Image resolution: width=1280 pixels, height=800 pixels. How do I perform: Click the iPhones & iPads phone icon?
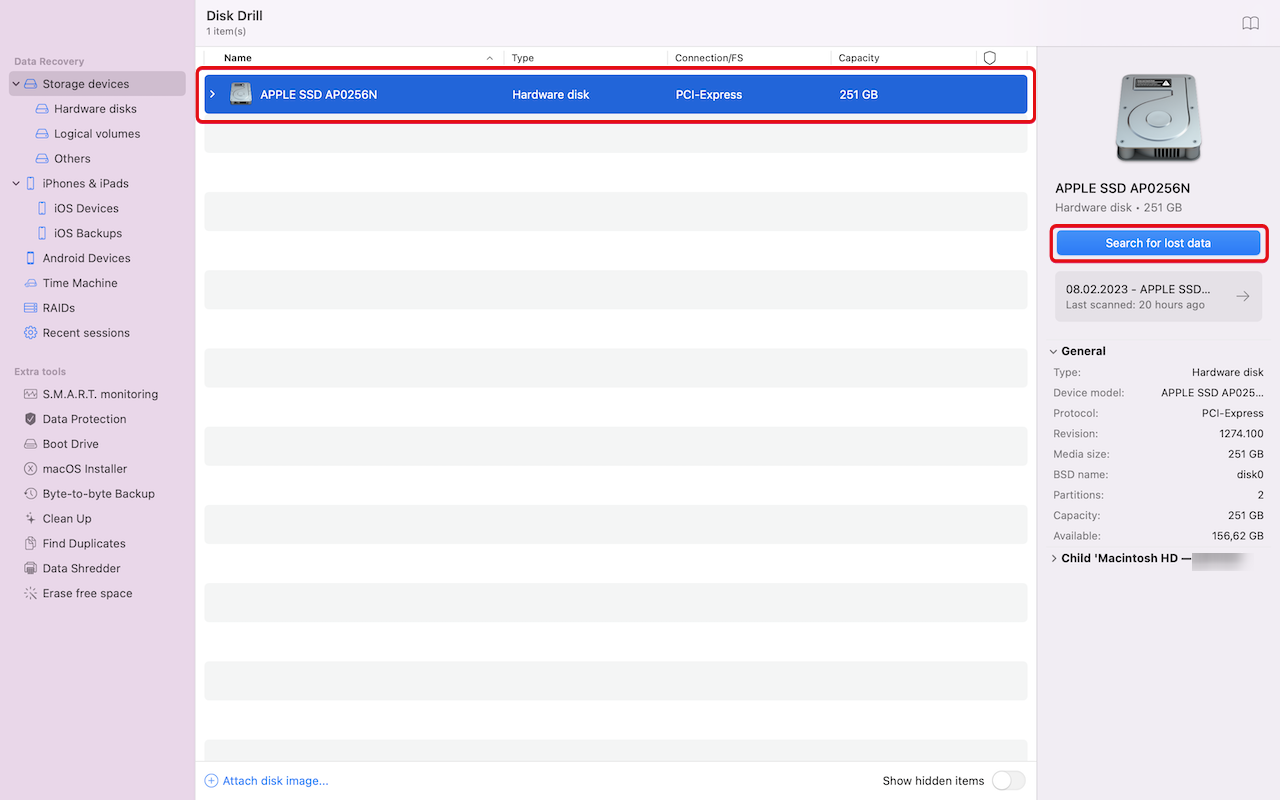point(30,183)
